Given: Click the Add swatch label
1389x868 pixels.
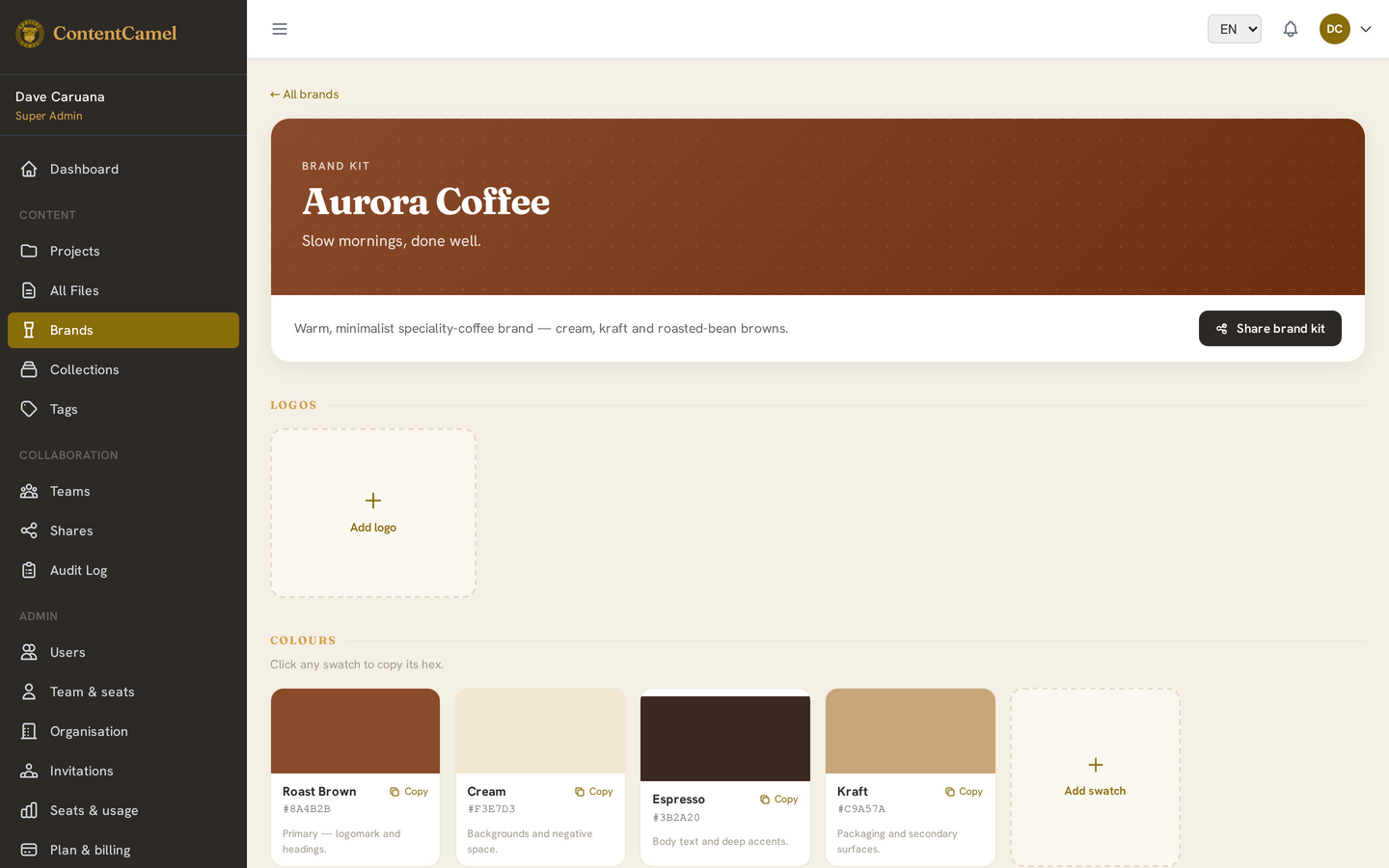Looking at the screenshot, I should pyautogui.click(x=1095, y=791).
